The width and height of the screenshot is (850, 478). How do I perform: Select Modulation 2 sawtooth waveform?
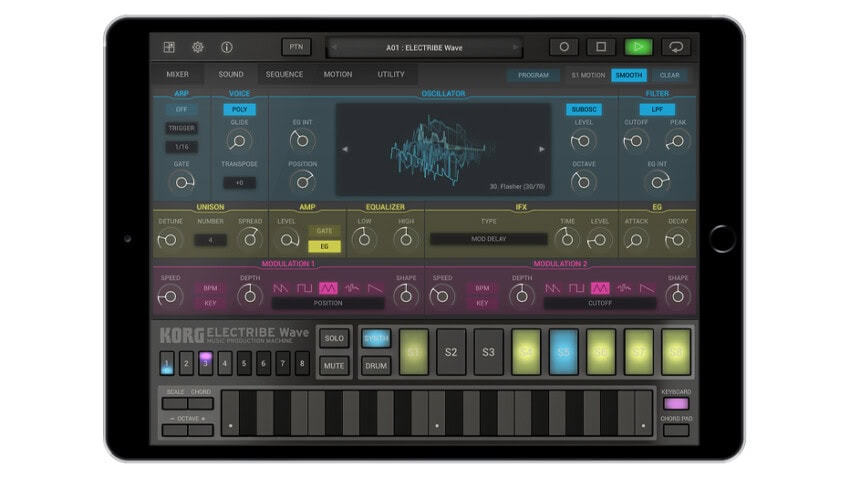[x=552, y=288]
